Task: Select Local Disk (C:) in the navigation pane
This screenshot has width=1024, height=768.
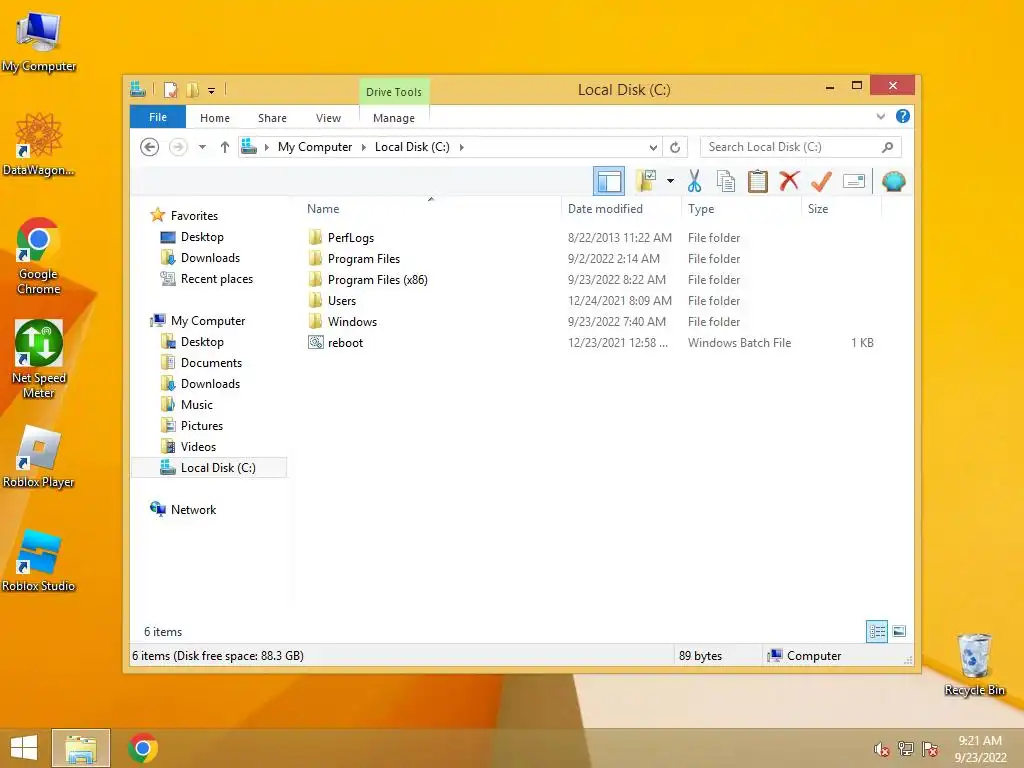Action: tap(209, 468)
